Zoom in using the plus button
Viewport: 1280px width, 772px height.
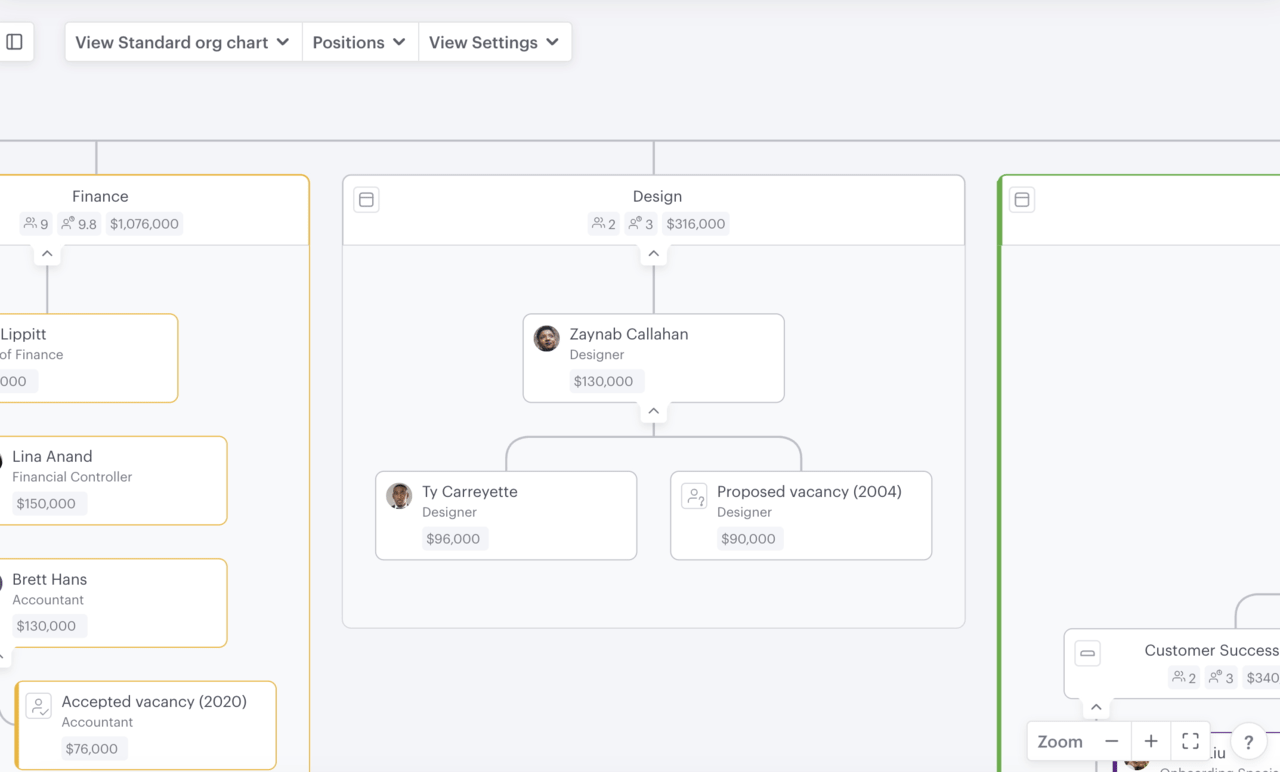tap(1150, 741)
